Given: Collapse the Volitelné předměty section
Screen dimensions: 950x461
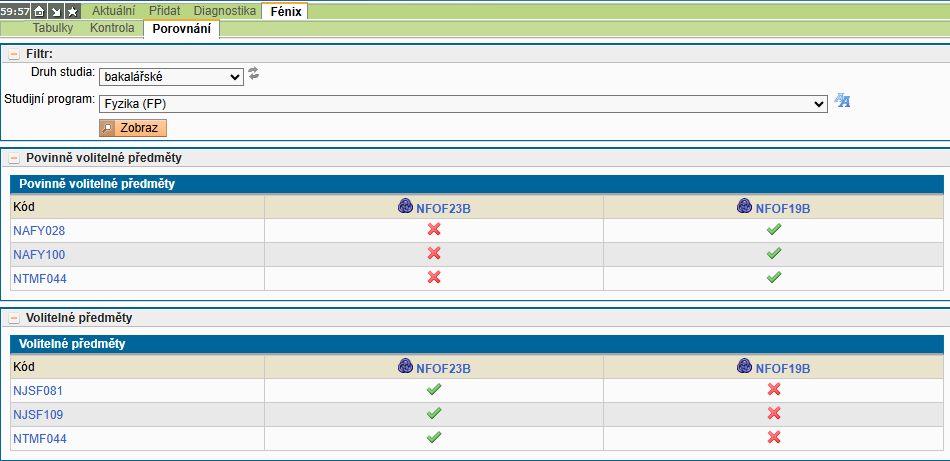Looking at the screenshot, I should [x=14, y=318].
